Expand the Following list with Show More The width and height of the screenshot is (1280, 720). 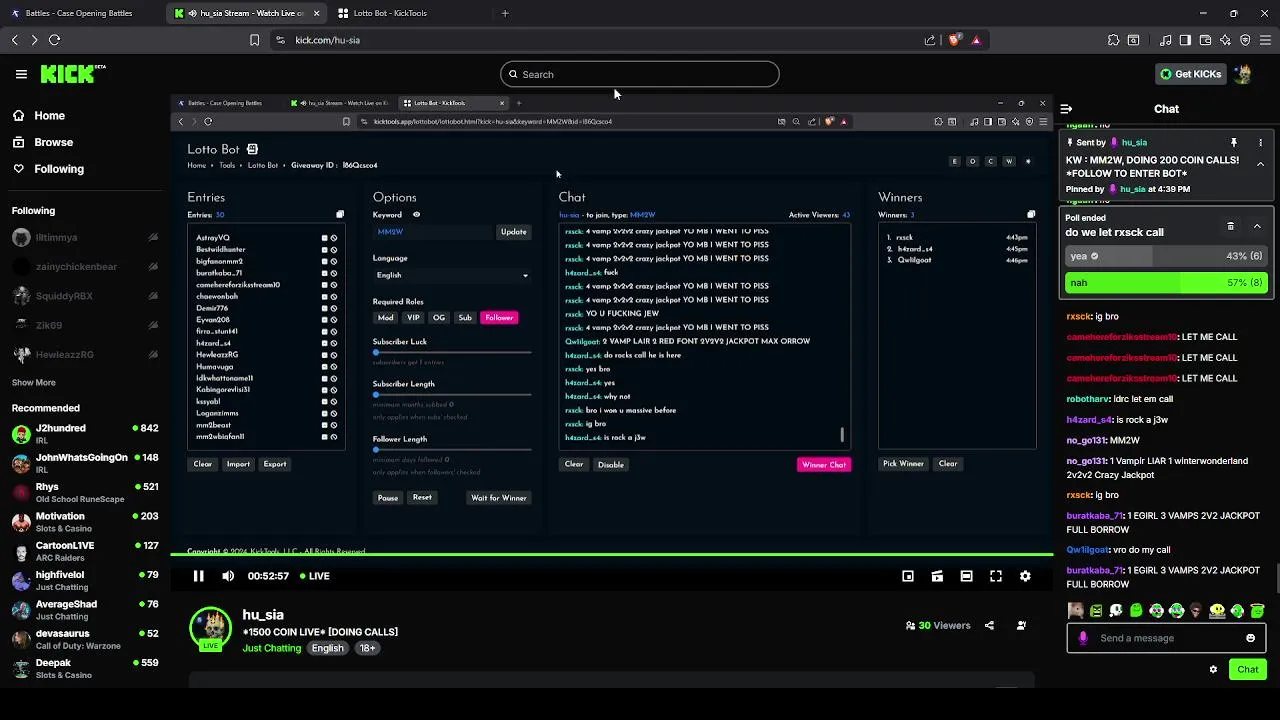pos(34,383)
